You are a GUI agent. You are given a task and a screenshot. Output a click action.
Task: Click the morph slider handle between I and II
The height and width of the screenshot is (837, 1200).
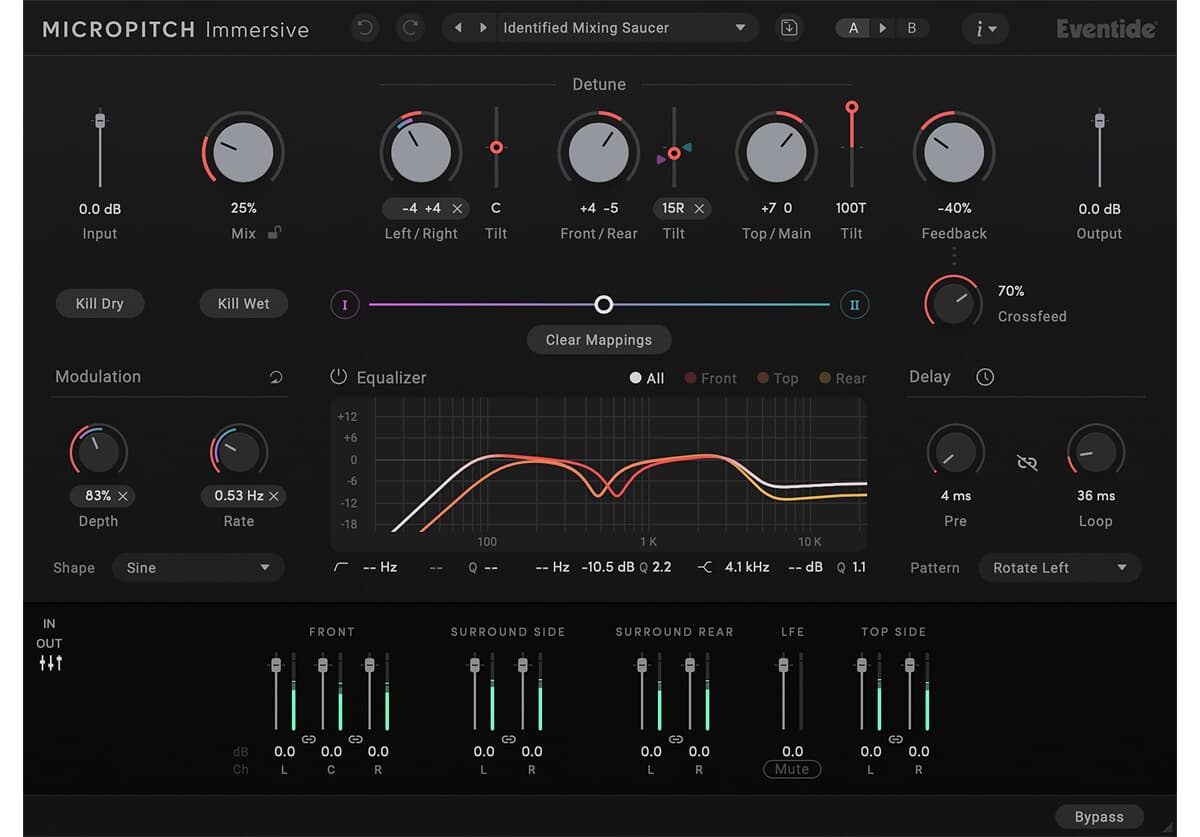tap(603, 304)
